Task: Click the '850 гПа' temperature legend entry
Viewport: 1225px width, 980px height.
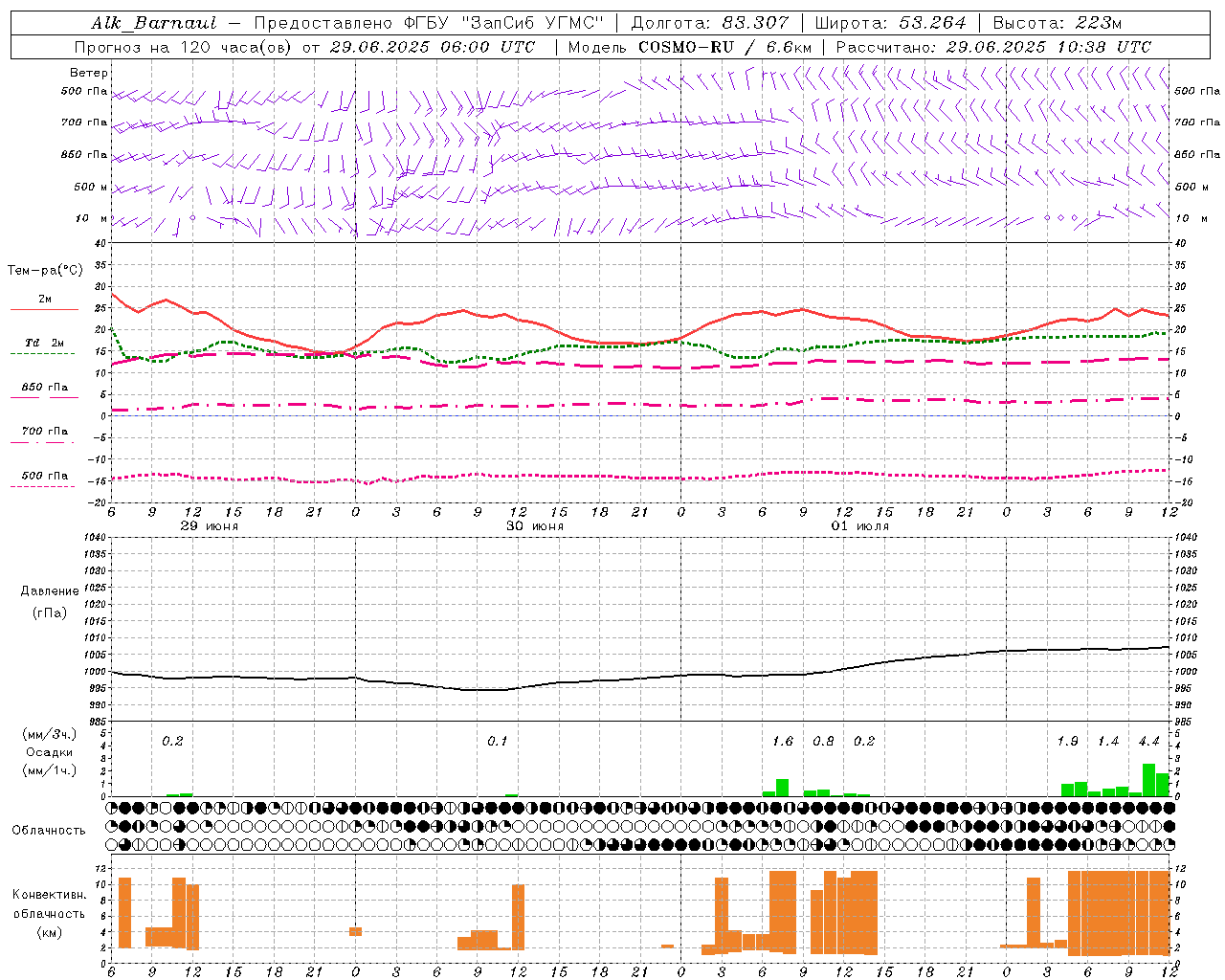Action: (45, 388)
